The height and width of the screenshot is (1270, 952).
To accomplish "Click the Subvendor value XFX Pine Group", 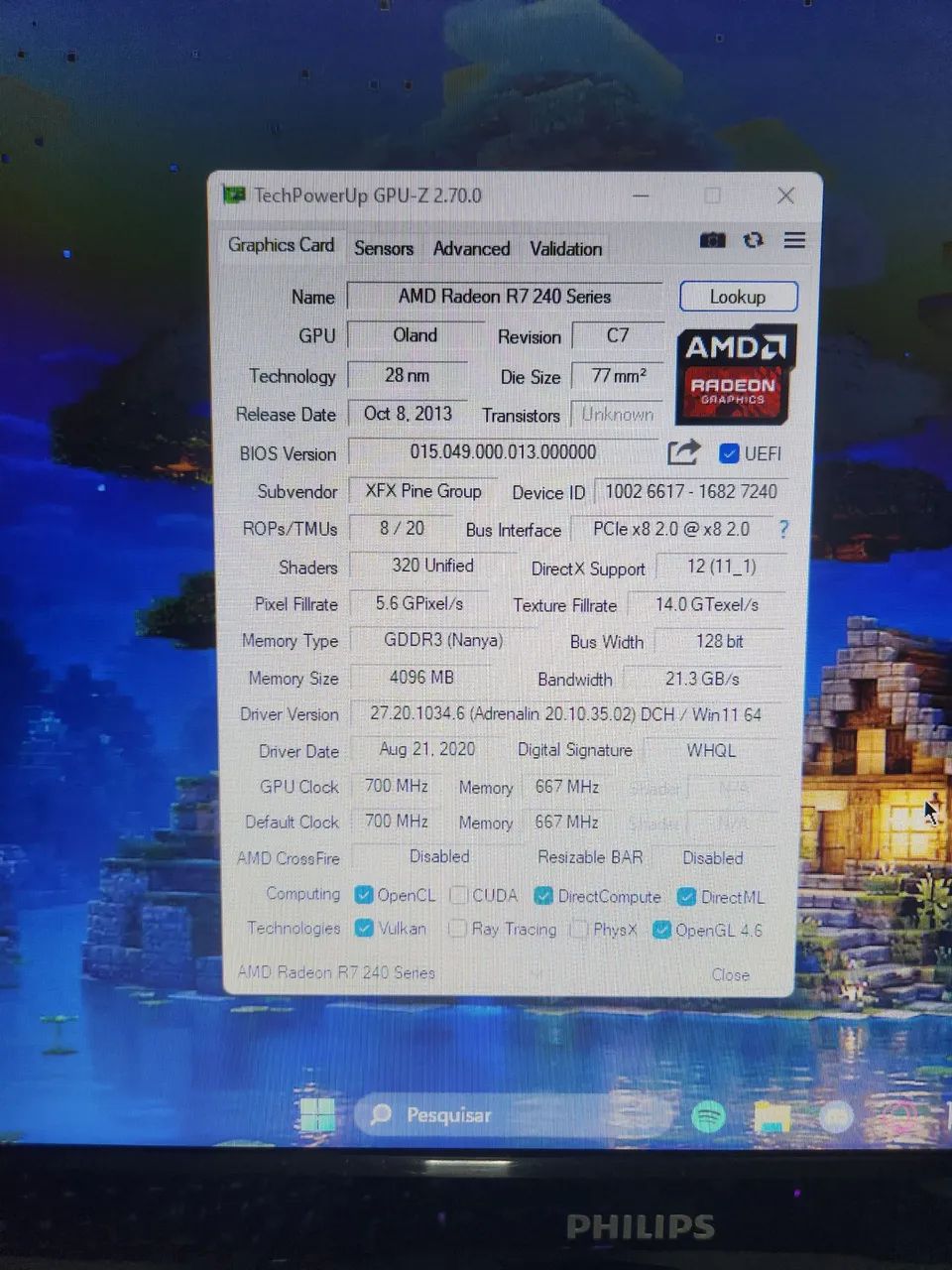I will coord(423,491).
